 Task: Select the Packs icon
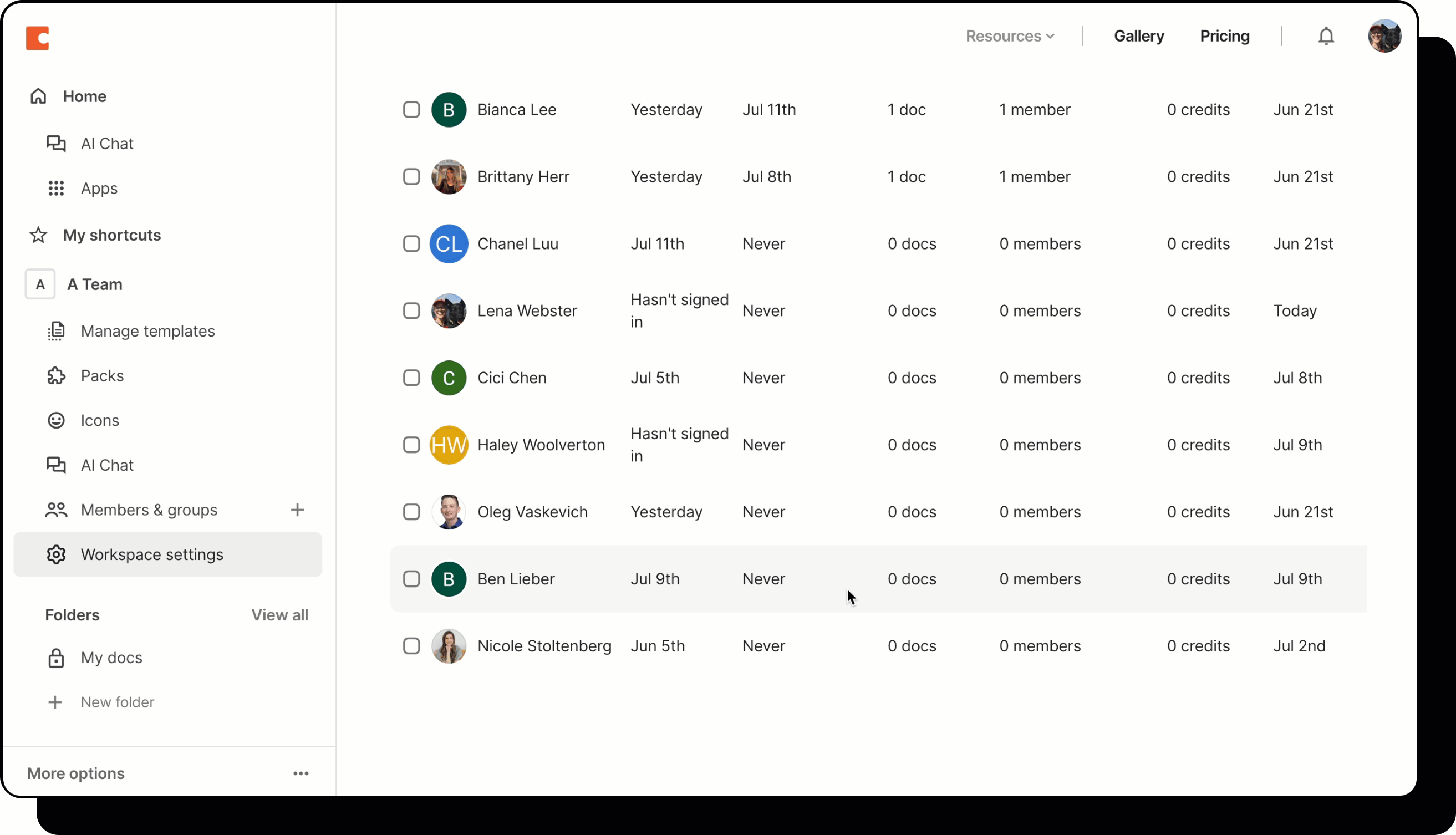click(55, 375)
